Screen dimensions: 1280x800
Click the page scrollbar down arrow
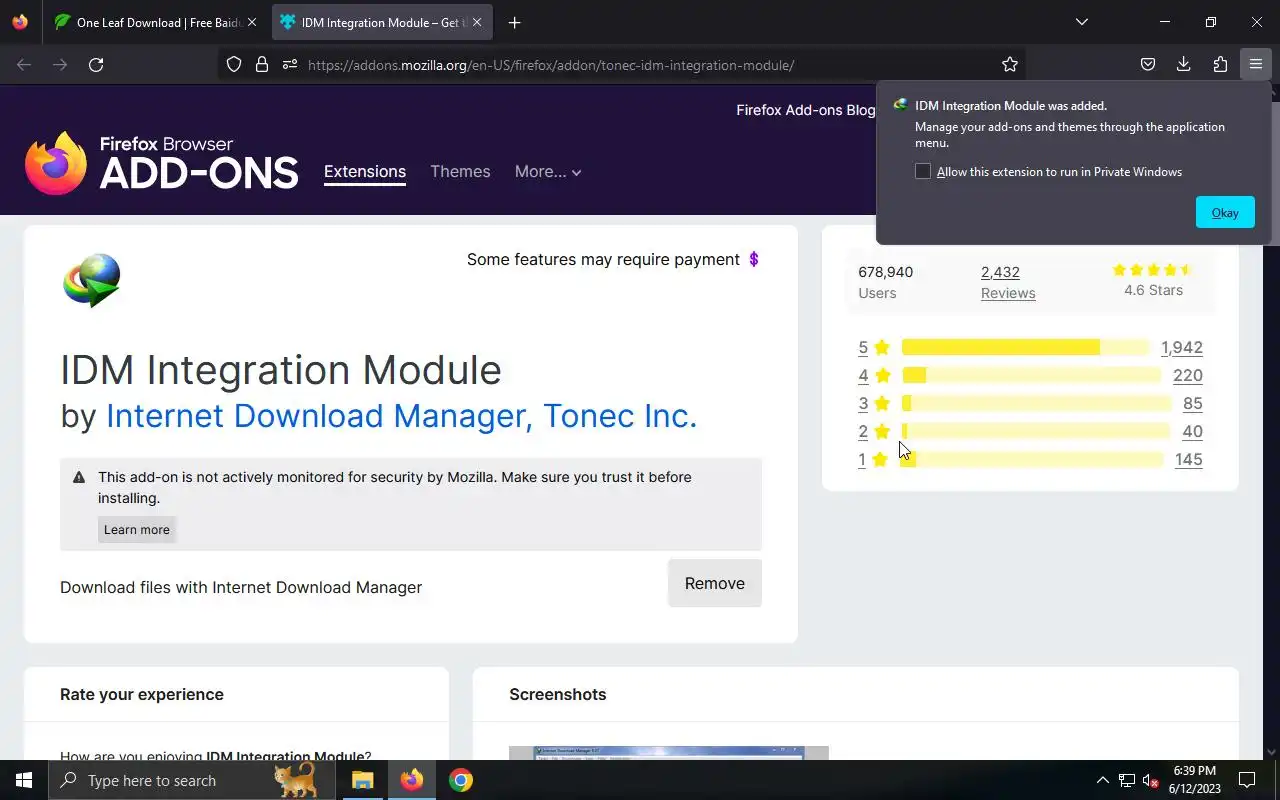pyautogui.click(x=1272, y=752)
